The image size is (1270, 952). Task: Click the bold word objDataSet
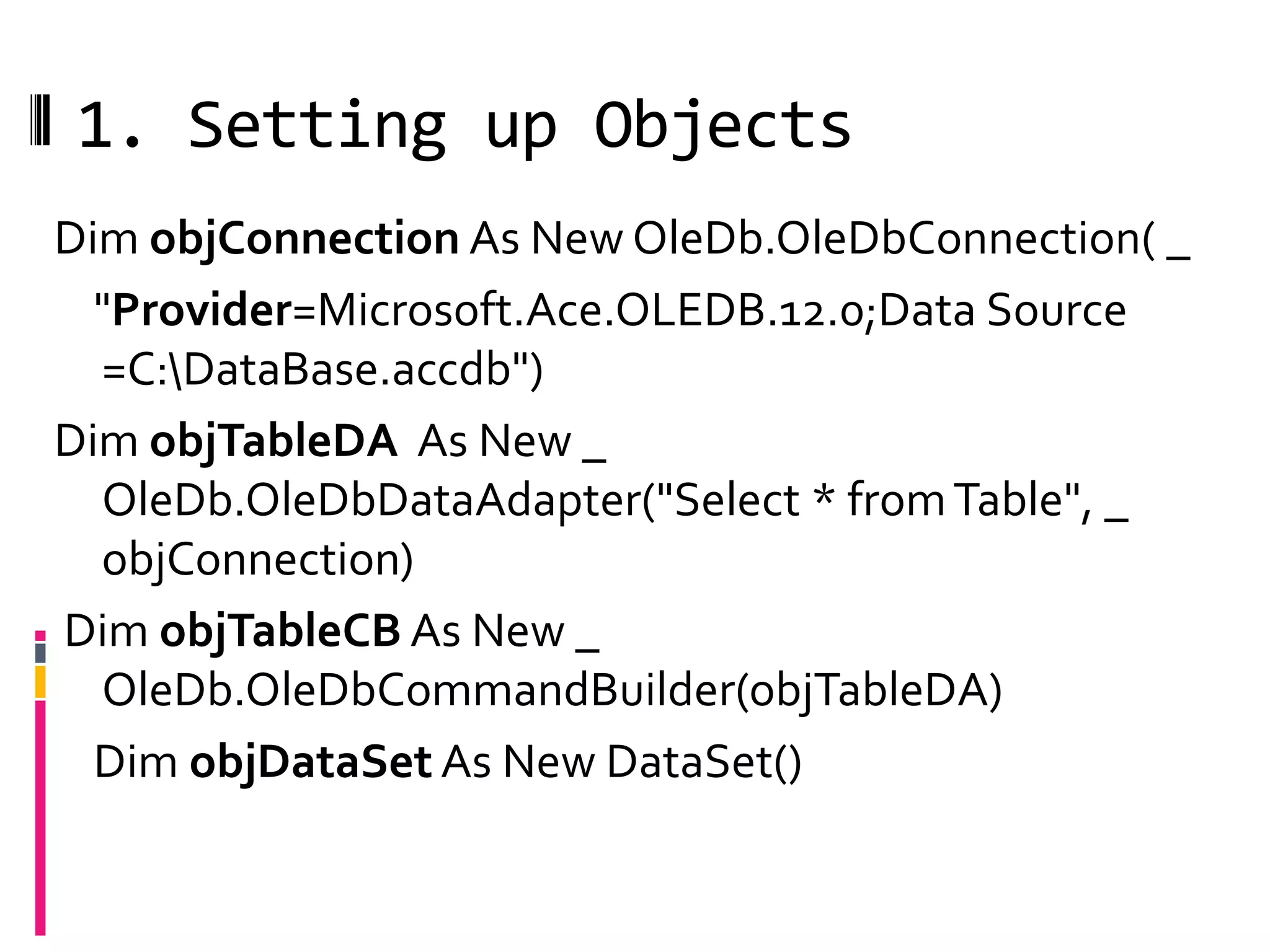[x=310, y=762]
